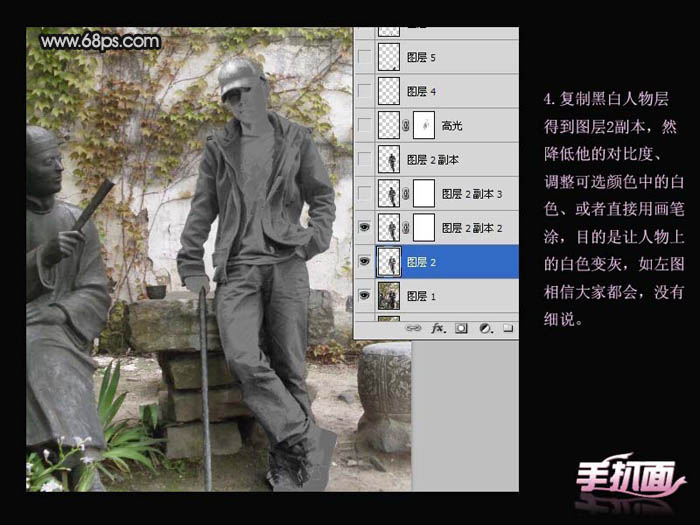Select the 图层 5 layer thumbnail

coord(389,57)
